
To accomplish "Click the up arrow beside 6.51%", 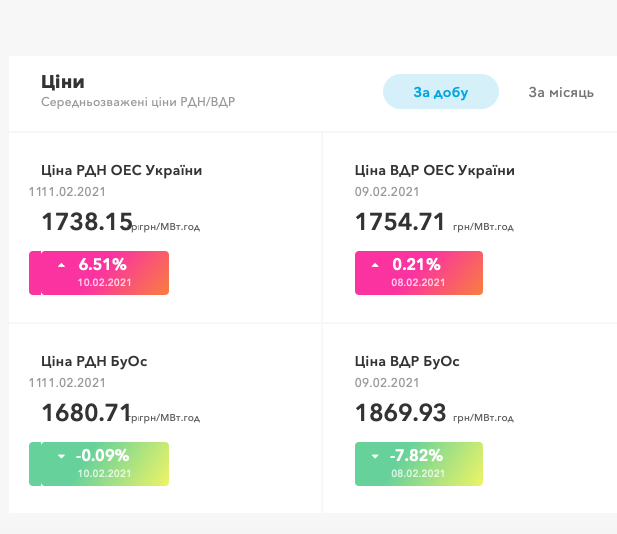I will 62,265.
